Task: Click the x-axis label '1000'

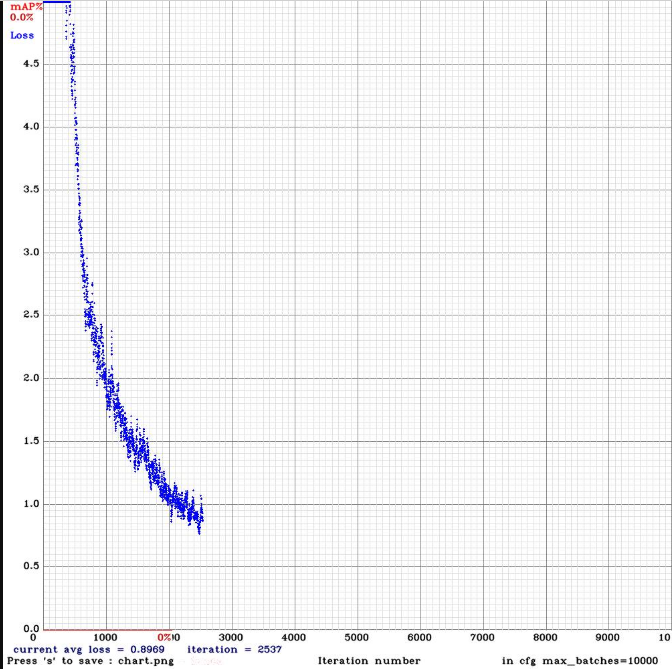Action: [x=105, y=637]
